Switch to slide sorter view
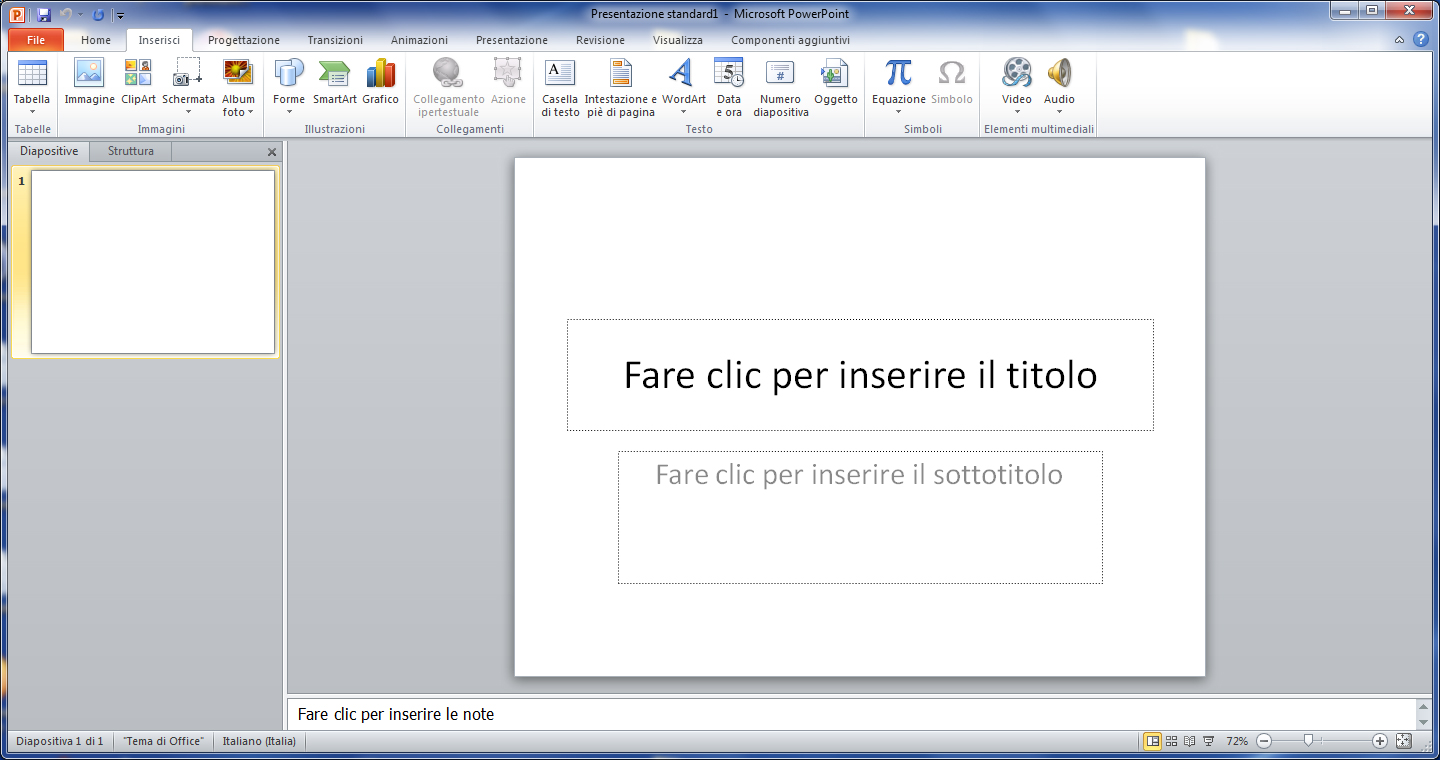Viewport: 1440px width, 760px height. click(x=1171, y=741)
